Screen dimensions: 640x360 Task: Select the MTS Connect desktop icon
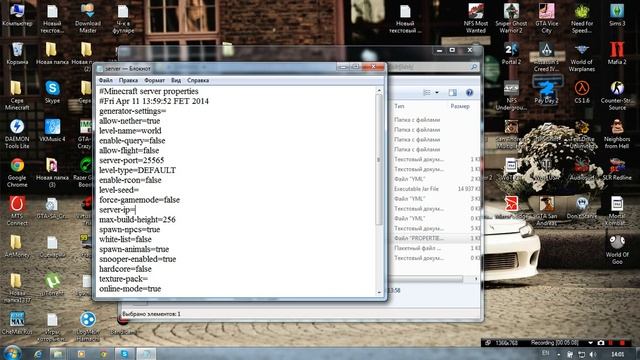point(17,211)
